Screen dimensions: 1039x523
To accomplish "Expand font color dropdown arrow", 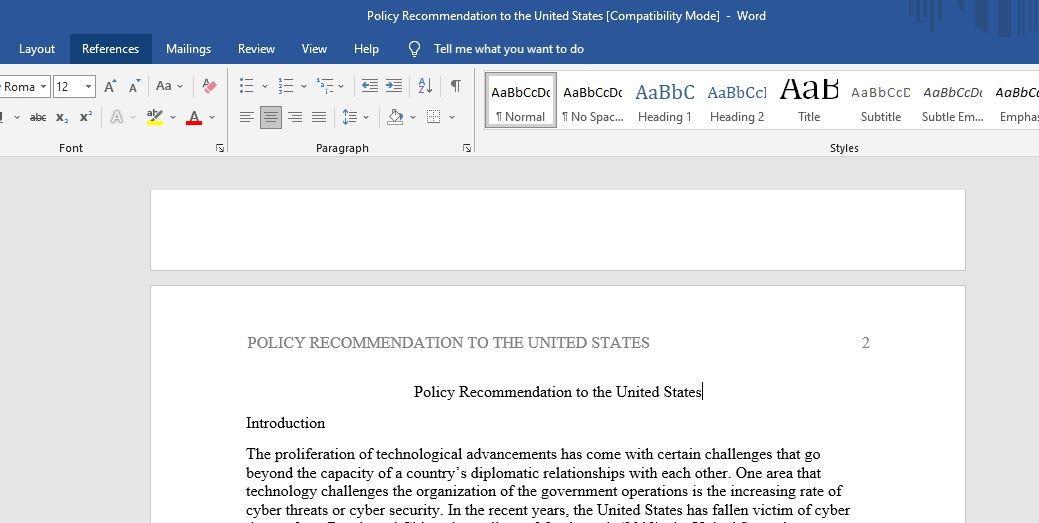I will tap(212, 117).
